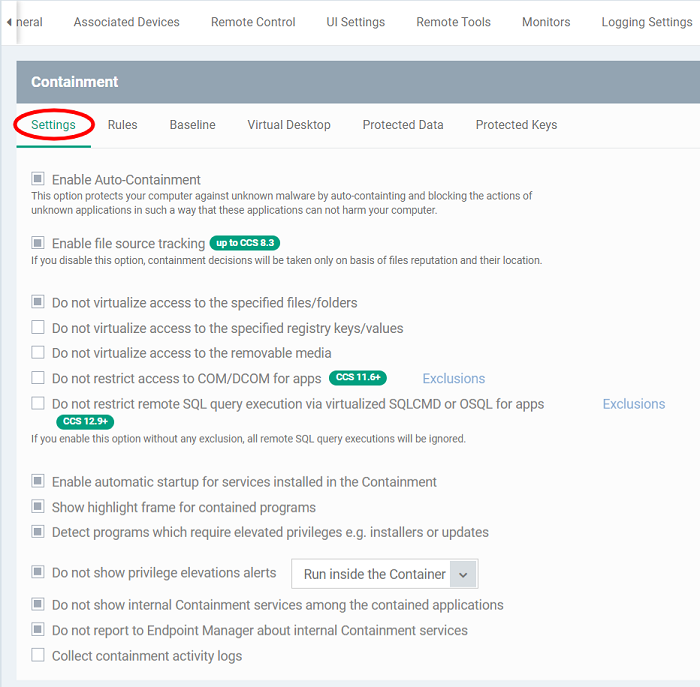Check do not restrict remote SQL query execution
Viewport: 700px width, 687px height.
coord(38,403)
